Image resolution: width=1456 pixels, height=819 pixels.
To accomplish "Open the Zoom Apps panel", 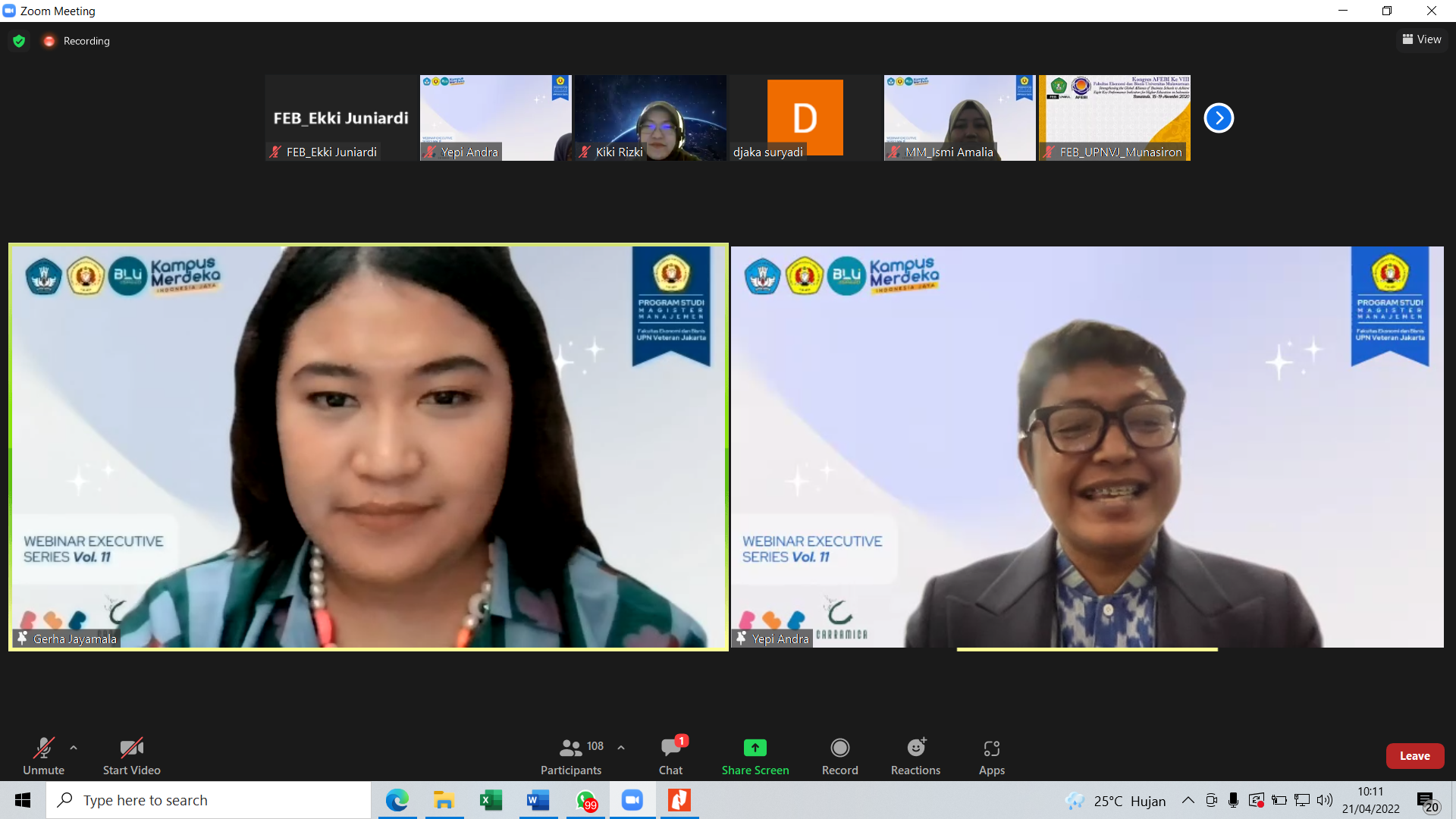I will [x=991, y=755].
